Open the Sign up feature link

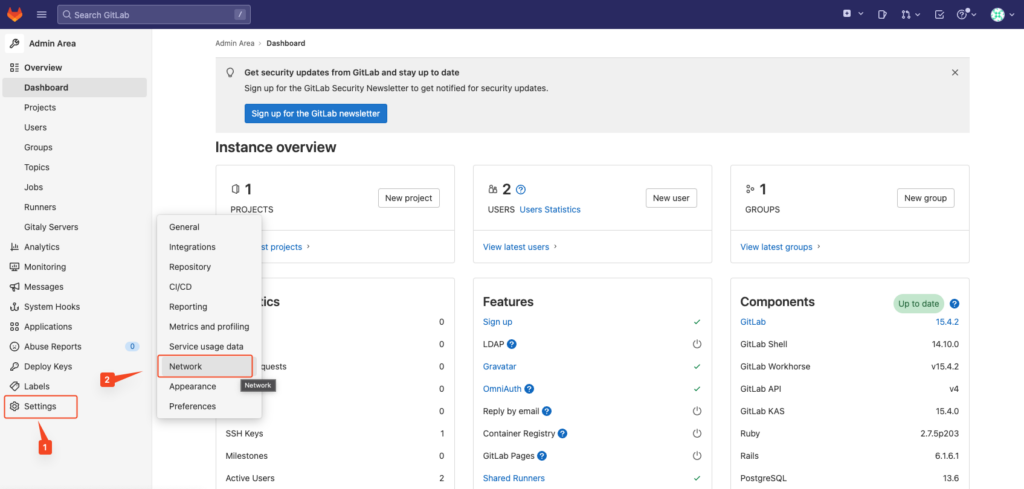point(498,322)
